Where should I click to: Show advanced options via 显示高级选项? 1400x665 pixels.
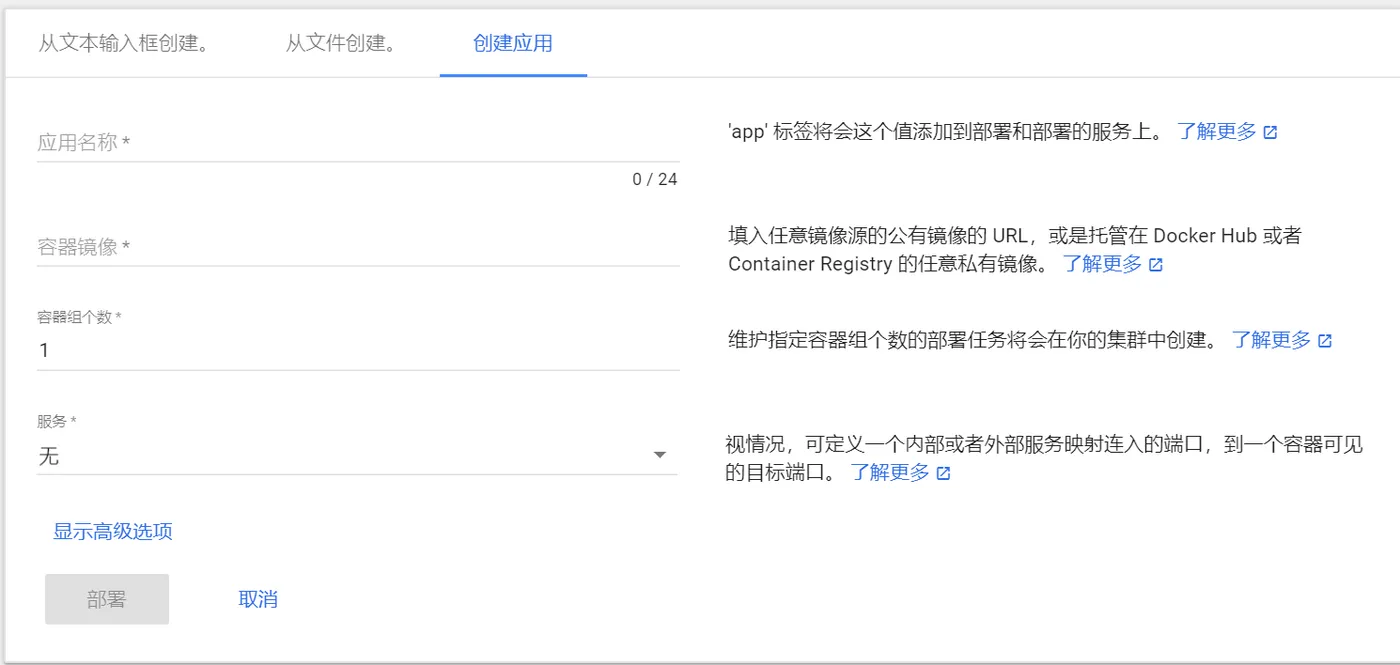tap(113, 531)
